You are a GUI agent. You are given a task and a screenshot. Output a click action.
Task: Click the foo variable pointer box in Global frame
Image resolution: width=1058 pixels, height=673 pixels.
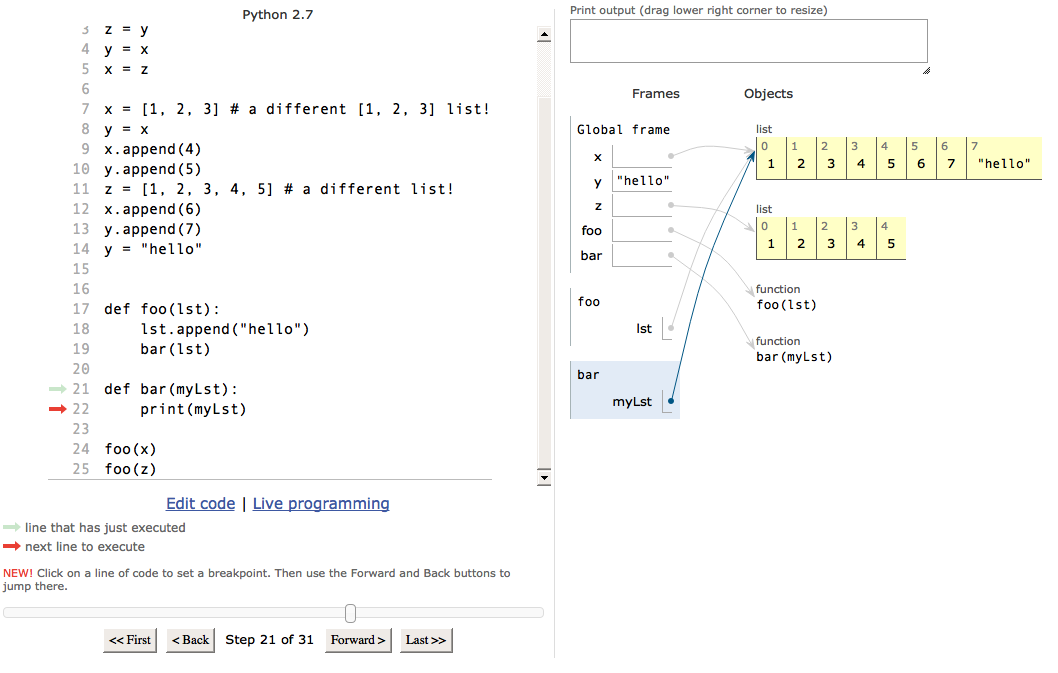coord(642,230)
